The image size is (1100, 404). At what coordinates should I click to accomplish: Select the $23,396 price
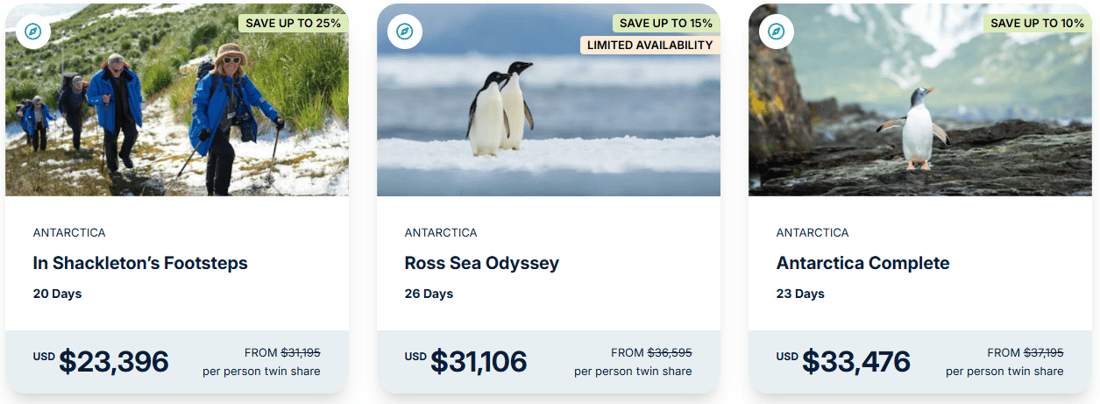coord(113,361)
